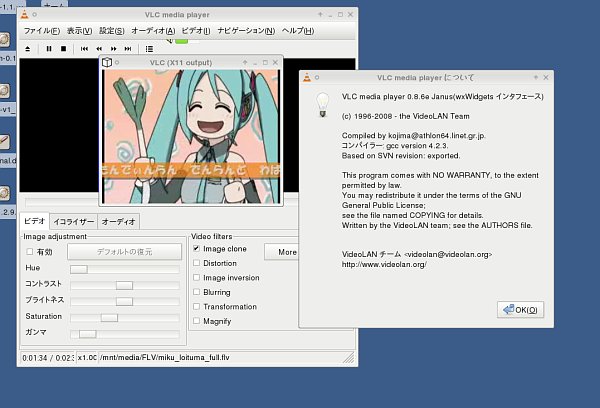This screenshot has height=408, width=600.
Task: Enable the Transformation filter checkbox
Action: [196, 307]
